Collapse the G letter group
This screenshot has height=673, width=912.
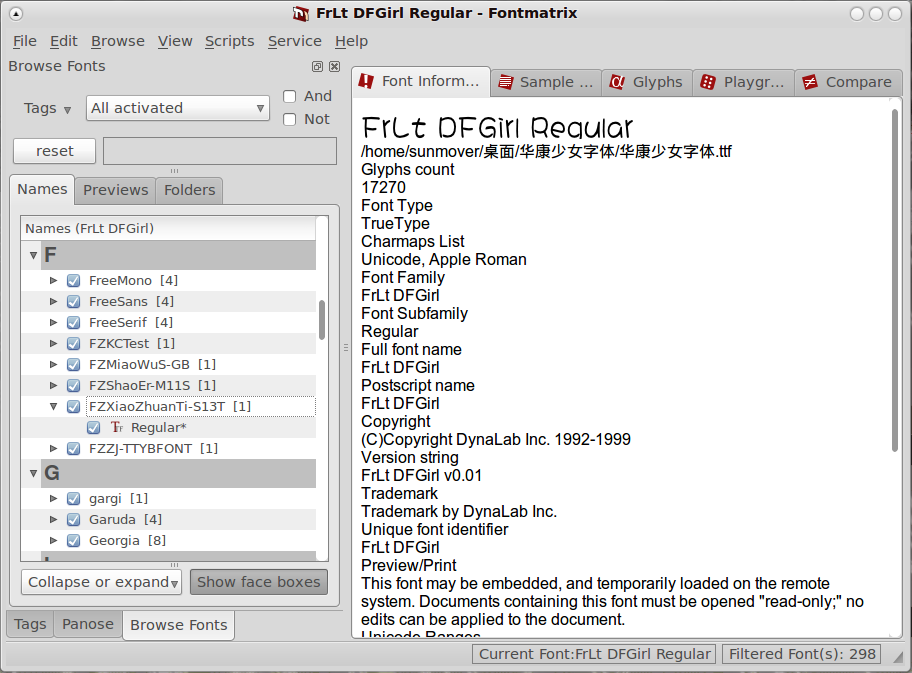click(x=33, y=473)
